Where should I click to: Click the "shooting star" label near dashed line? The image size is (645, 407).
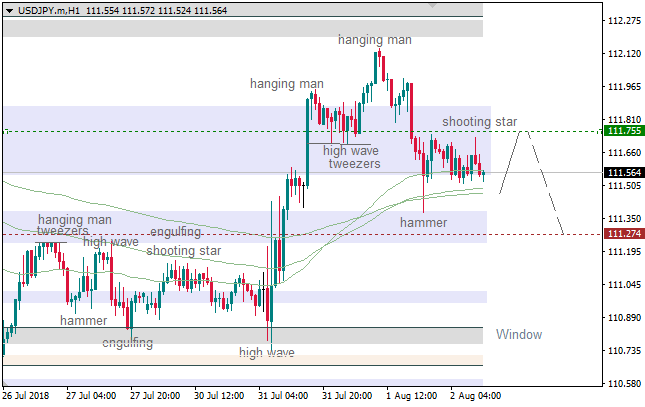coord(480,122)
